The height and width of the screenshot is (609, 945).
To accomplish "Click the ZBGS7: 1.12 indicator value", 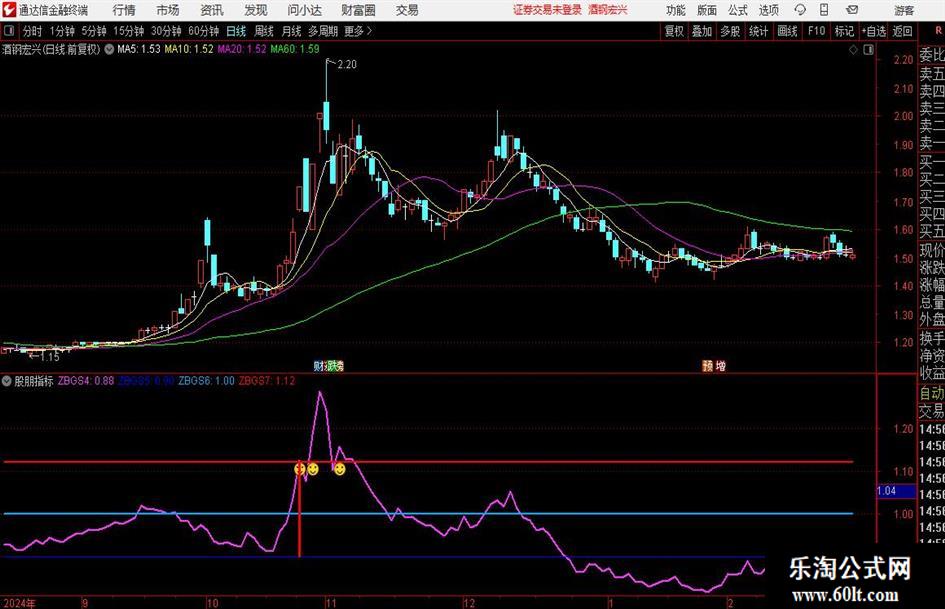I will click(x=267, y=381).
